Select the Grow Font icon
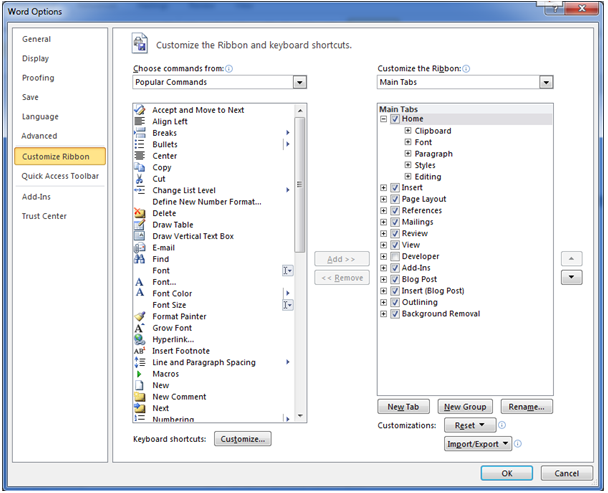 coord(140,328)
